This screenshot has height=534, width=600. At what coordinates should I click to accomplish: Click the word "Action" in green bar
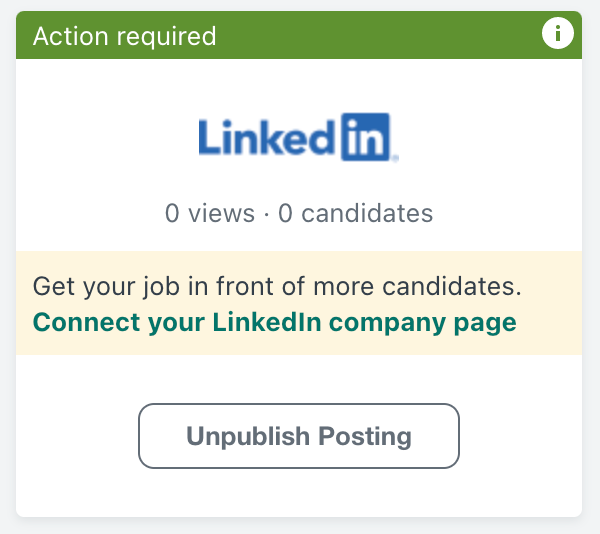coord(71,36)
